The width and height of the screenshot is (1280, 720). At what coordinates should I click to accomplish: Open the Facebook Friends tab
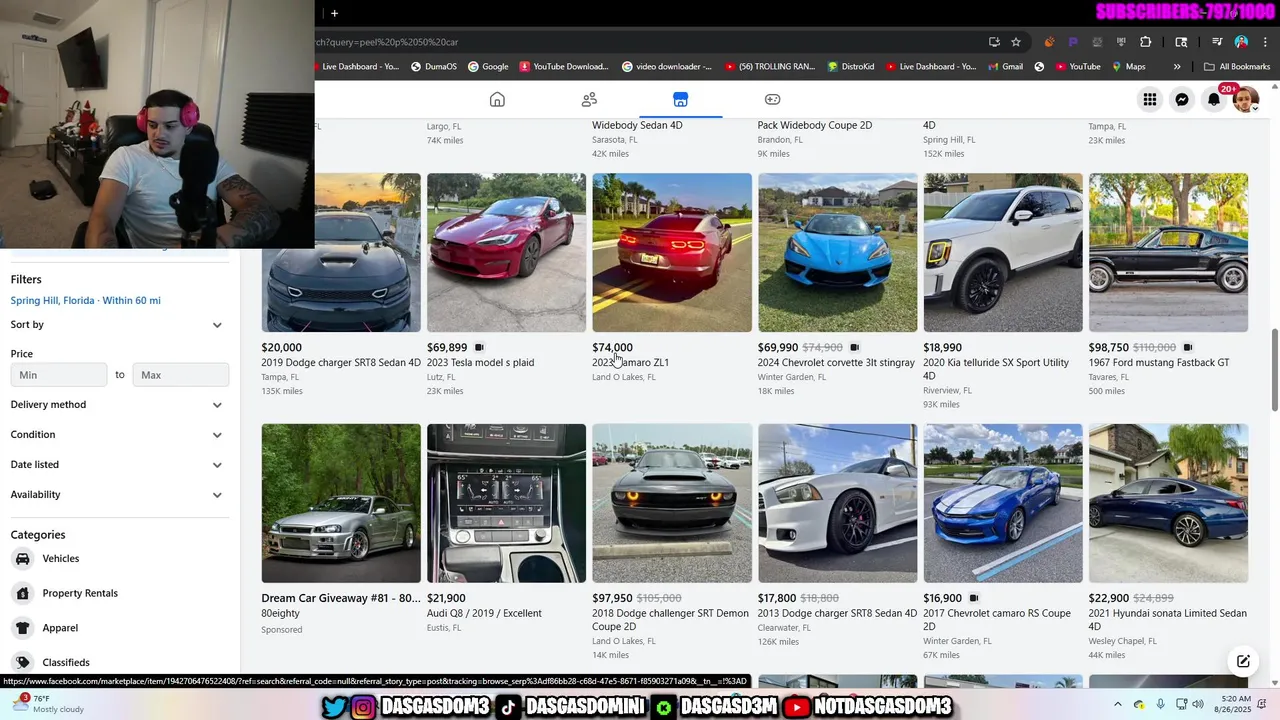coord(589,99)
